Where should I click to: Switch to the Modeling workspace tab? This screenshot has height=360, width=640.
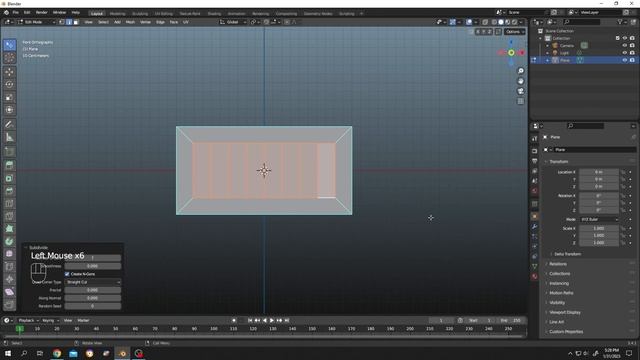pos(118,13)
